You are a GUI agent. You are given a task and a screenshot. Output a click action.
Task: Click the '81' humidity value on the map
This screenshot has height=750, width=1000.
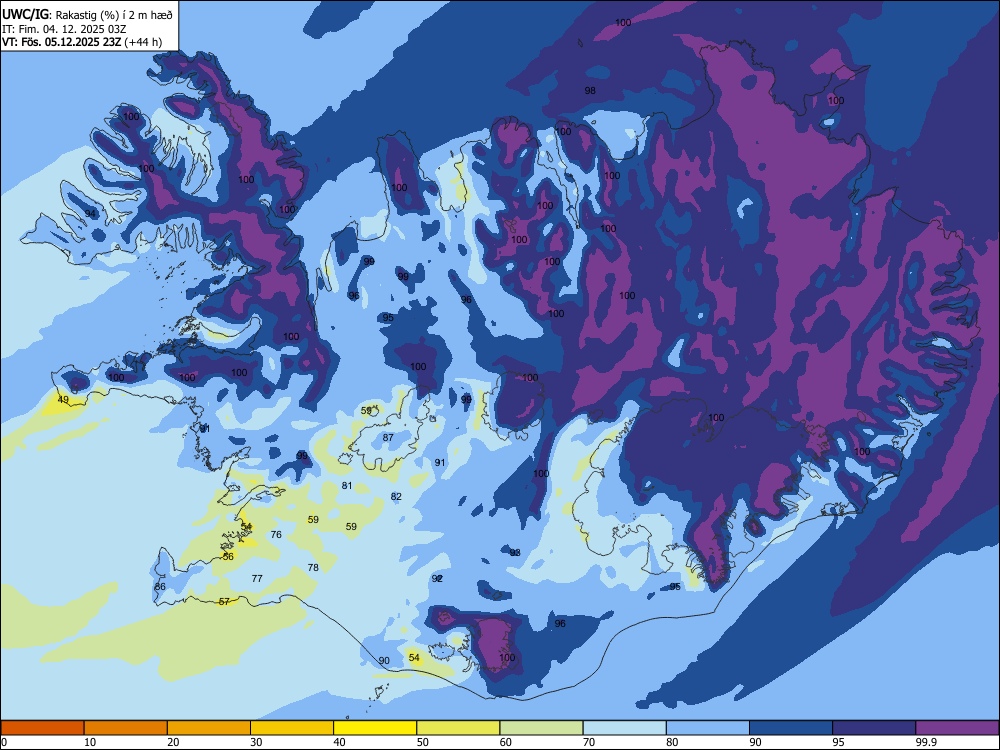point(347,485)
